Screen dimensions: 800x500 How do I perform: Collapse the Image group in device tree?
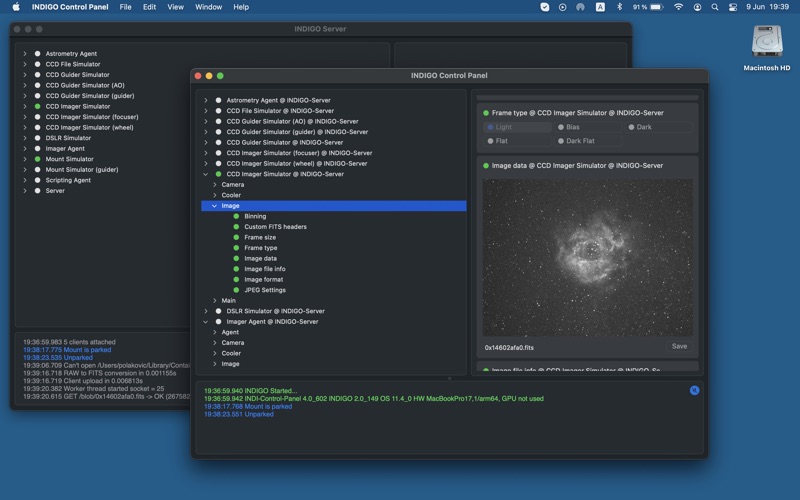pos(214,206)
